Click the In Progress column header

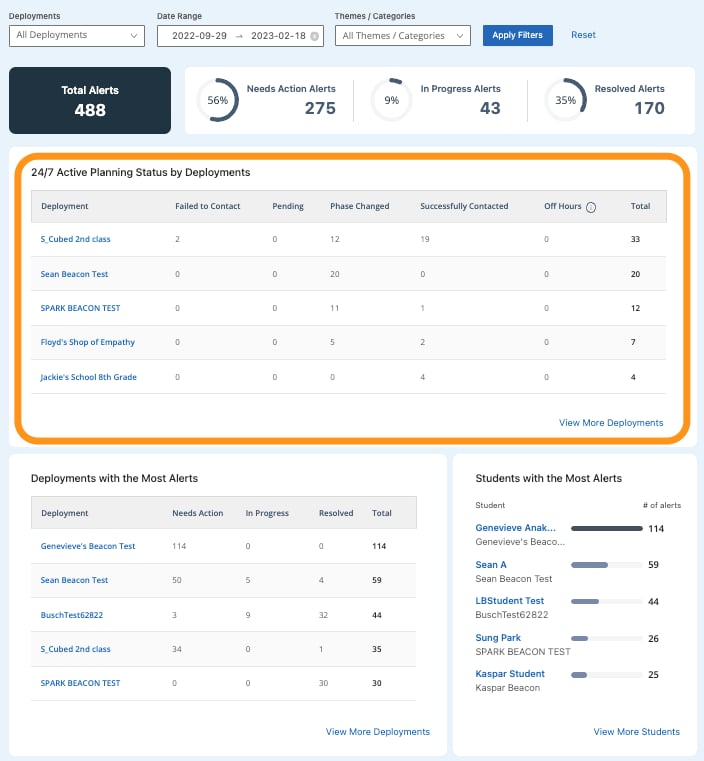tap(267, 513)
